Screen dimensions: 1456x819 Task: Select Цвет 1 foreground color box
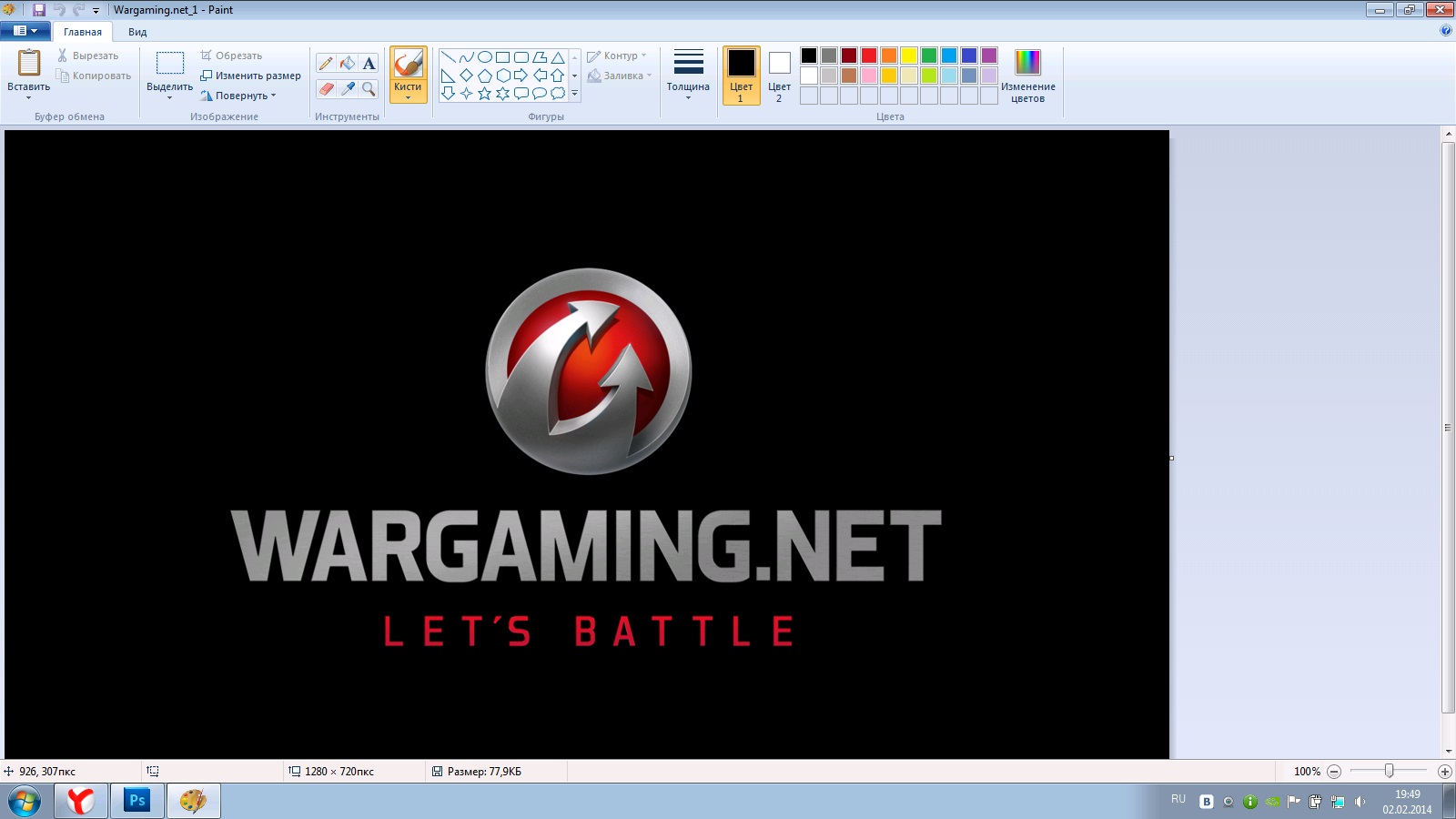[742, 76]
